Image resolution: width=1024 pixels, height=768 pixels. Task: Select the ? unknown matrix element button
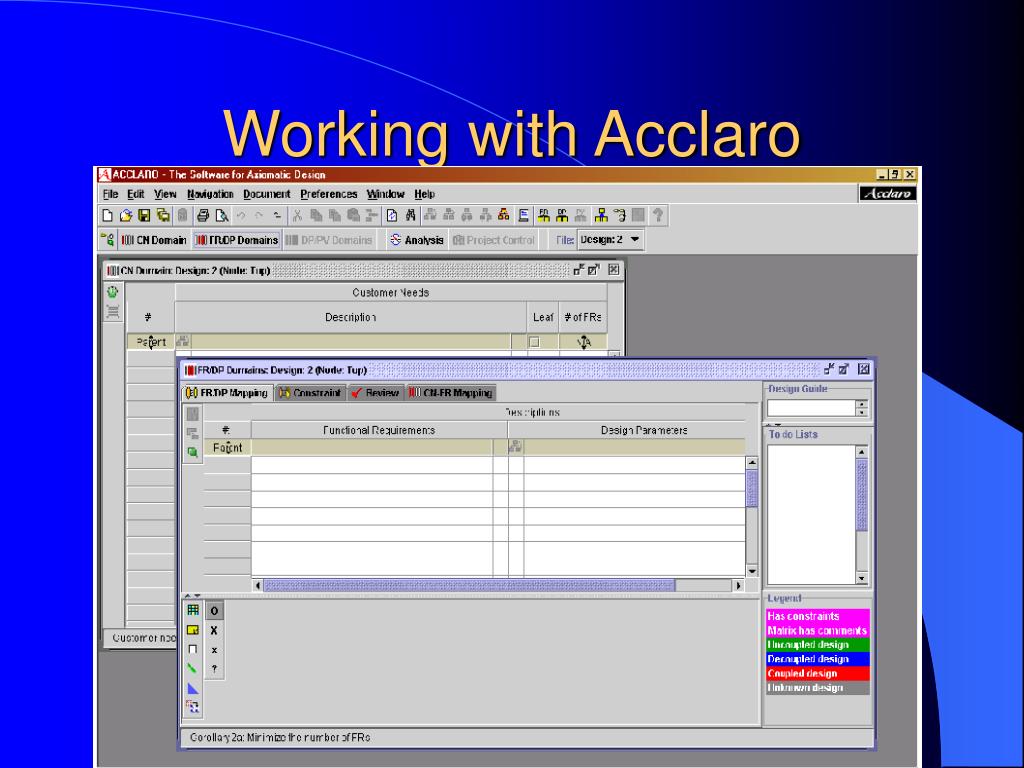coord(214,669)
